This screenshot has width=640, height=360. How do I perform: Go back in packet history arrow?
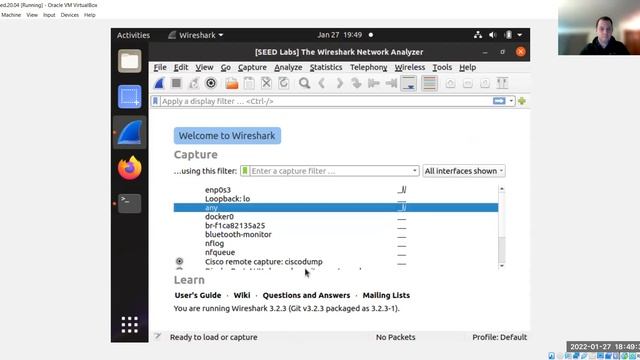pyautogui.click(x=322, y=83)
